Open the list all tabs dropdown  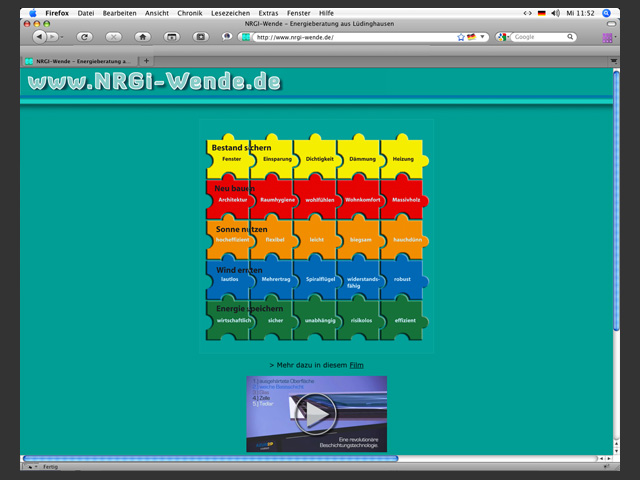tap(613, 61)
